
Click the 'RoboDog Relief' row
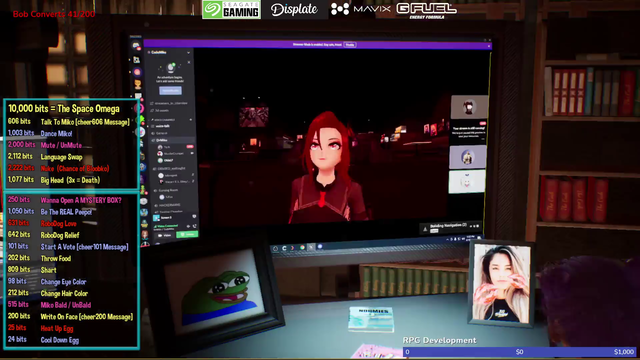click(x=44, y=235)
